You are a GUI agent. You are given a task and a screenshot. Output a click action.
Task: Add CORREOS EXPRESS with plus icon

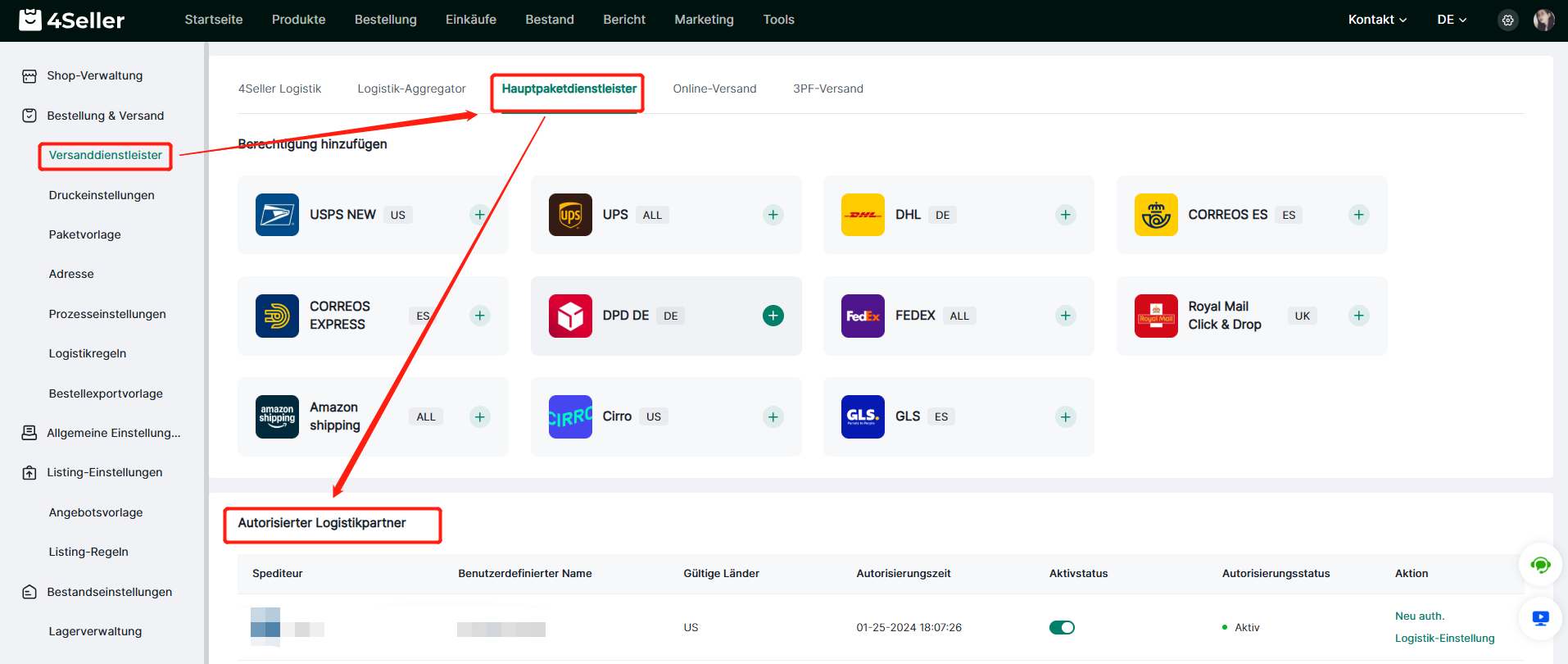[480, 316]
